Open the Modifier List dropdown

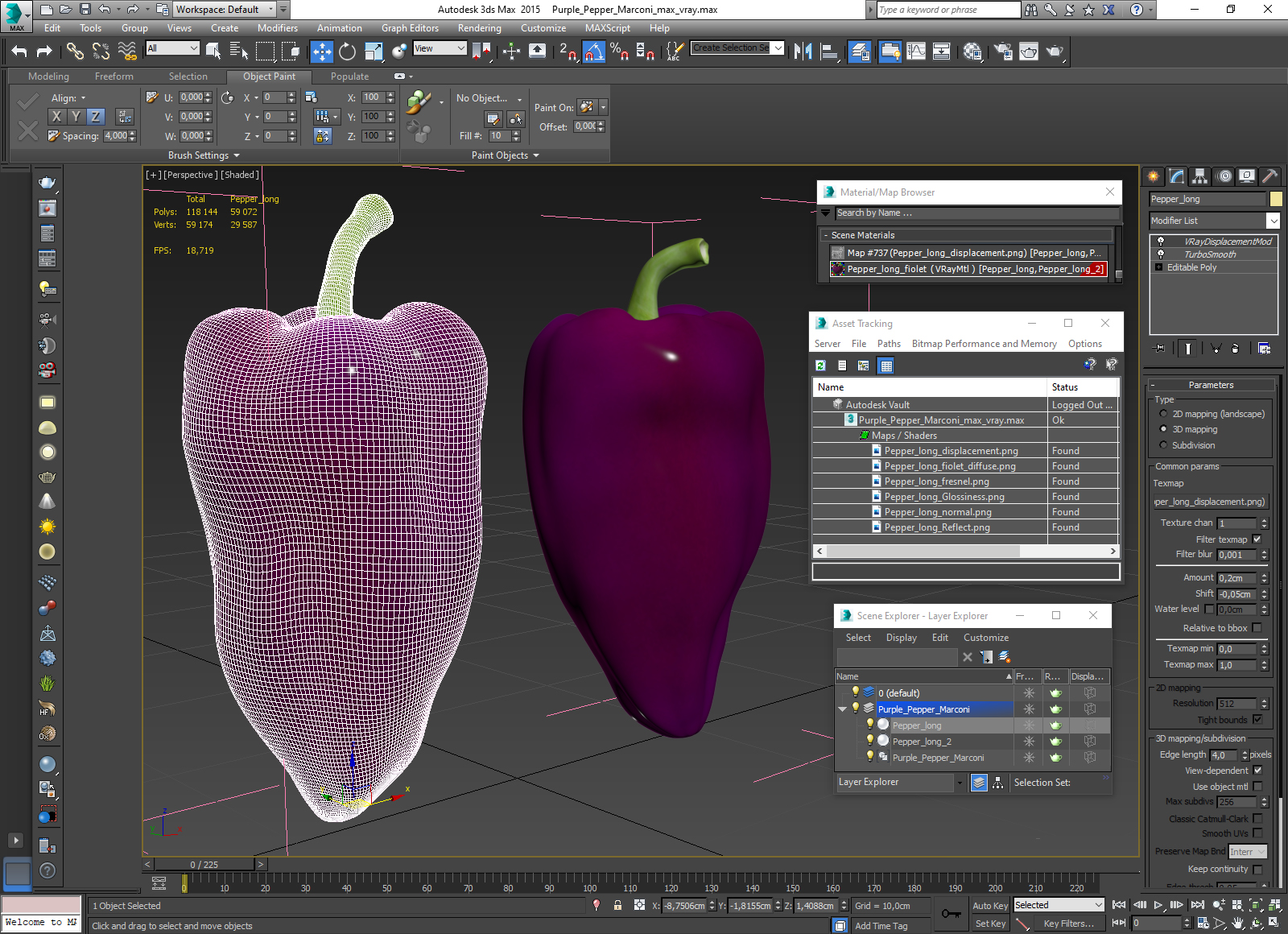1273,221
